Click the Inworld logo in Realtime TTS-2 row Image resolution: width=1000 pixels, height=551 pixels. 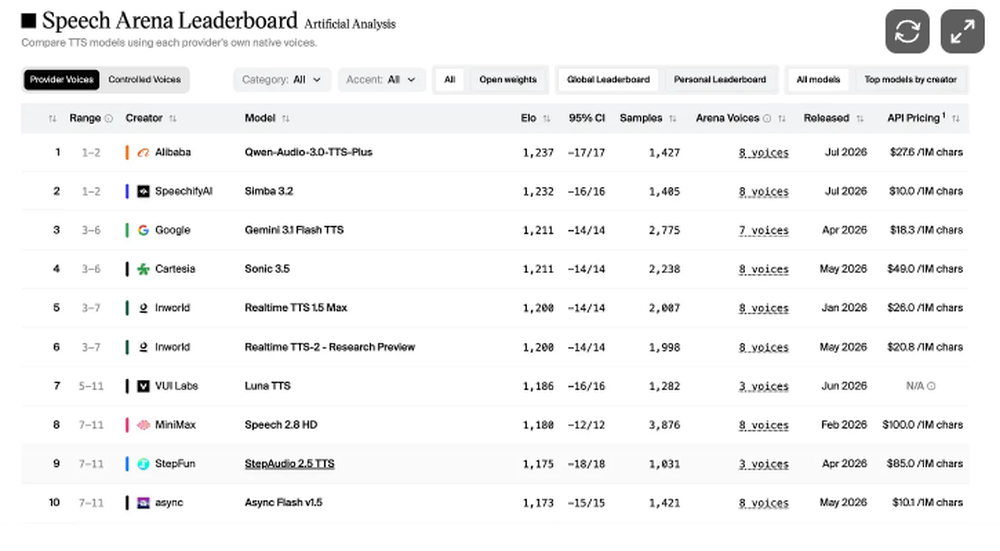coord(143,347)
